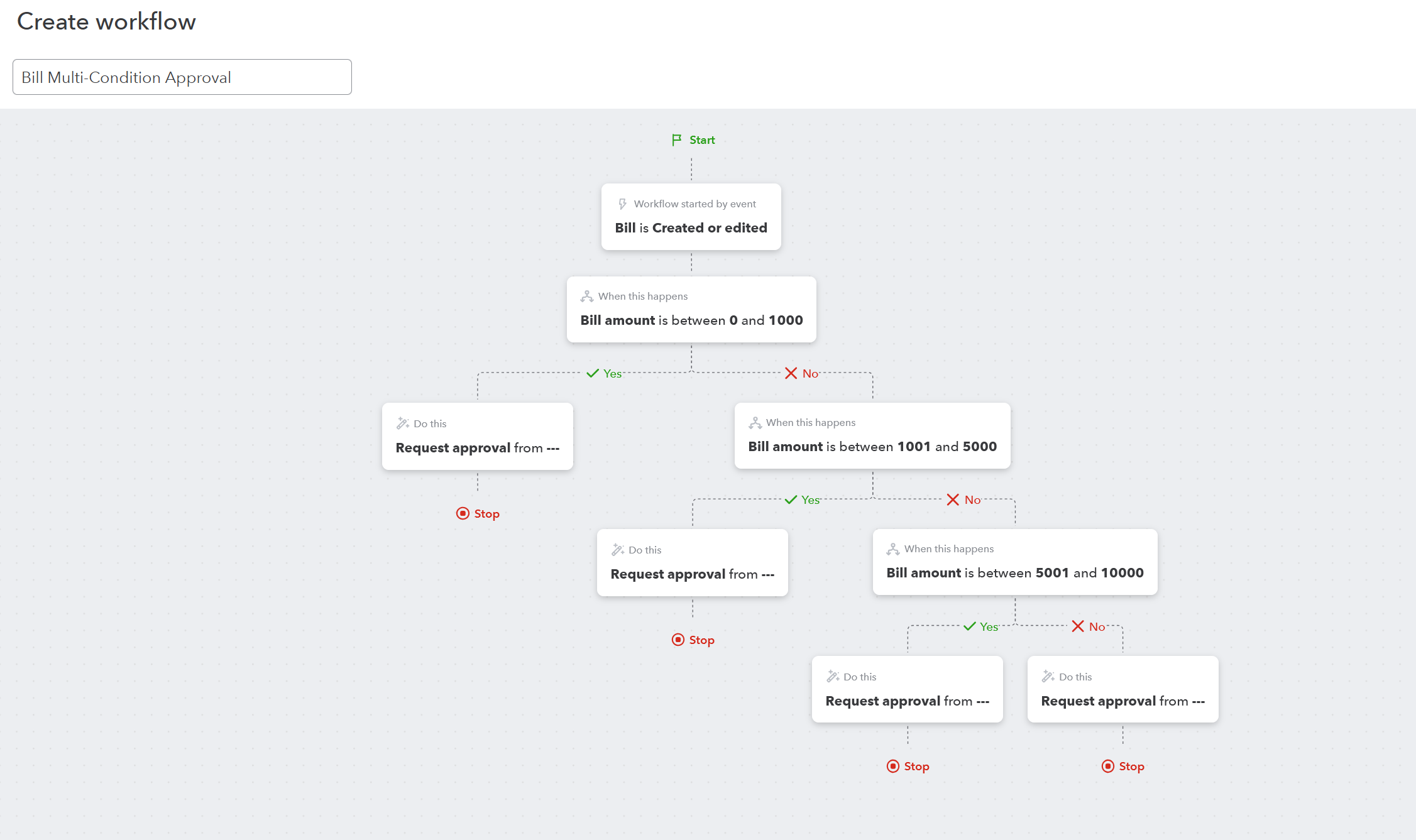Click the Request approval from rightmost action
Image resolution: width=1416 pixels, height=840 pixels.
pyautogui.click(x=1122, y=701)
